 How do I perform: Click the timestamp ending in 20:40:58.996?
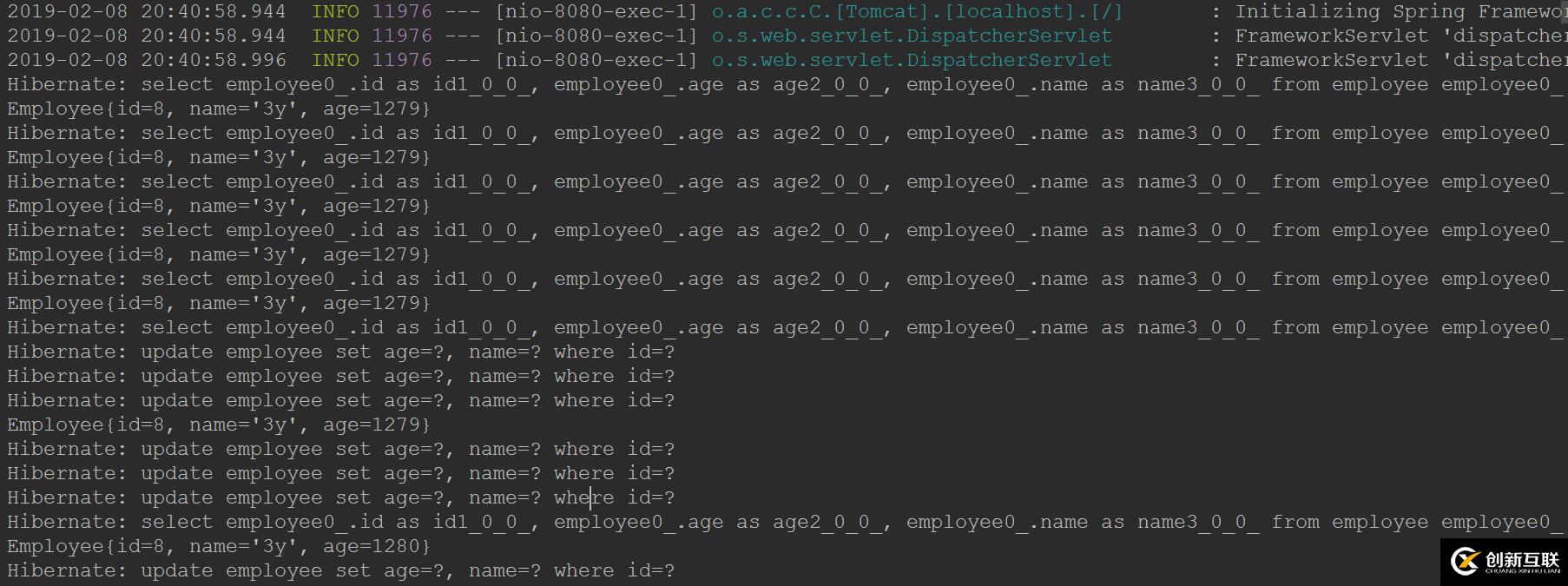(x=147, y=60)
